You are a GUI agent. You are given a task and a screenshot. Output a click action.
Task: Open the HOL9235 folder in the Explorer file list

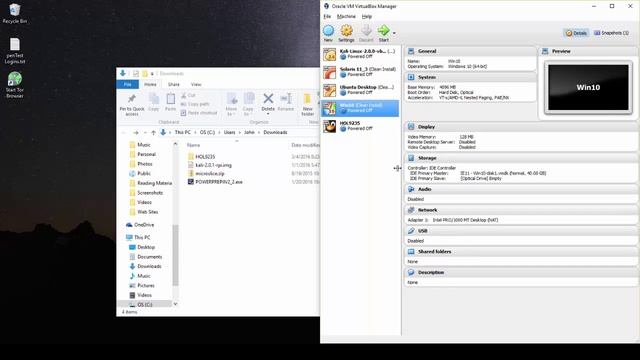click(x=205, y=157)
